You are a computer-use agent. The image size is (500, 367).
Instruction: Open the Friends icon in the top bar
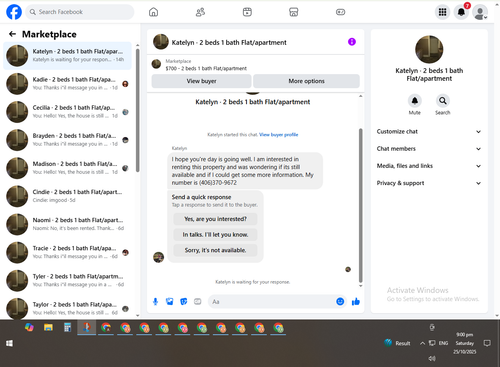tap(200, 12)
